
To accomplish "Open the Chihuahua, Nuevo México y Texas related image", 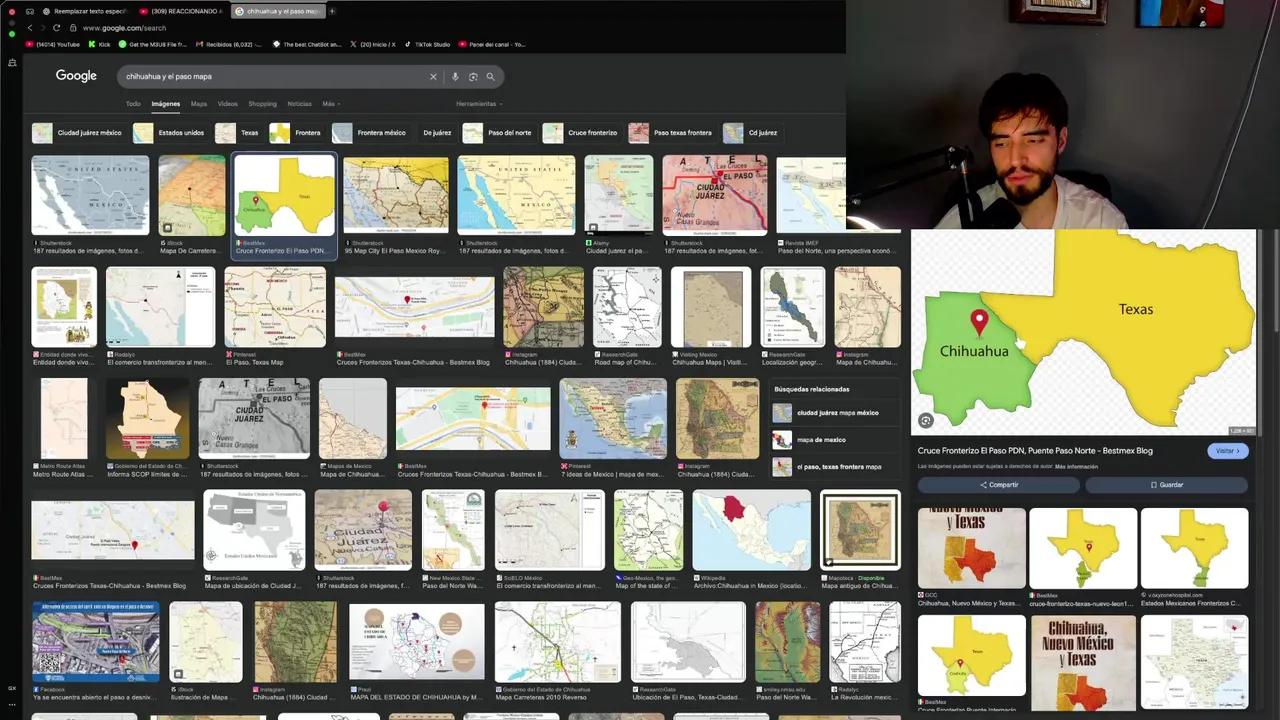I will 972,548.
